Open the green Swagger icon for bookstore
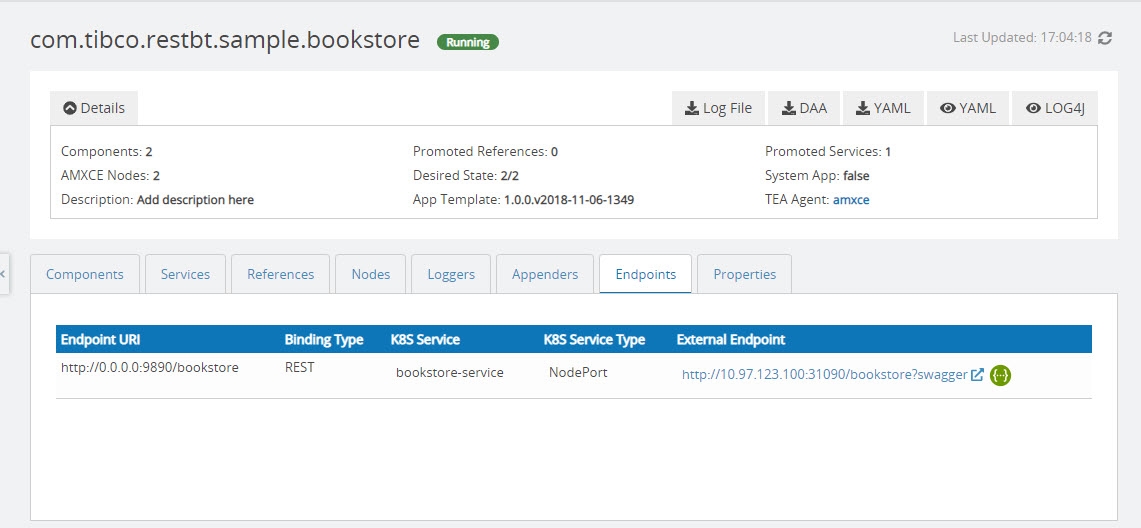1141x528 pixels. [x=1000, y=375]
